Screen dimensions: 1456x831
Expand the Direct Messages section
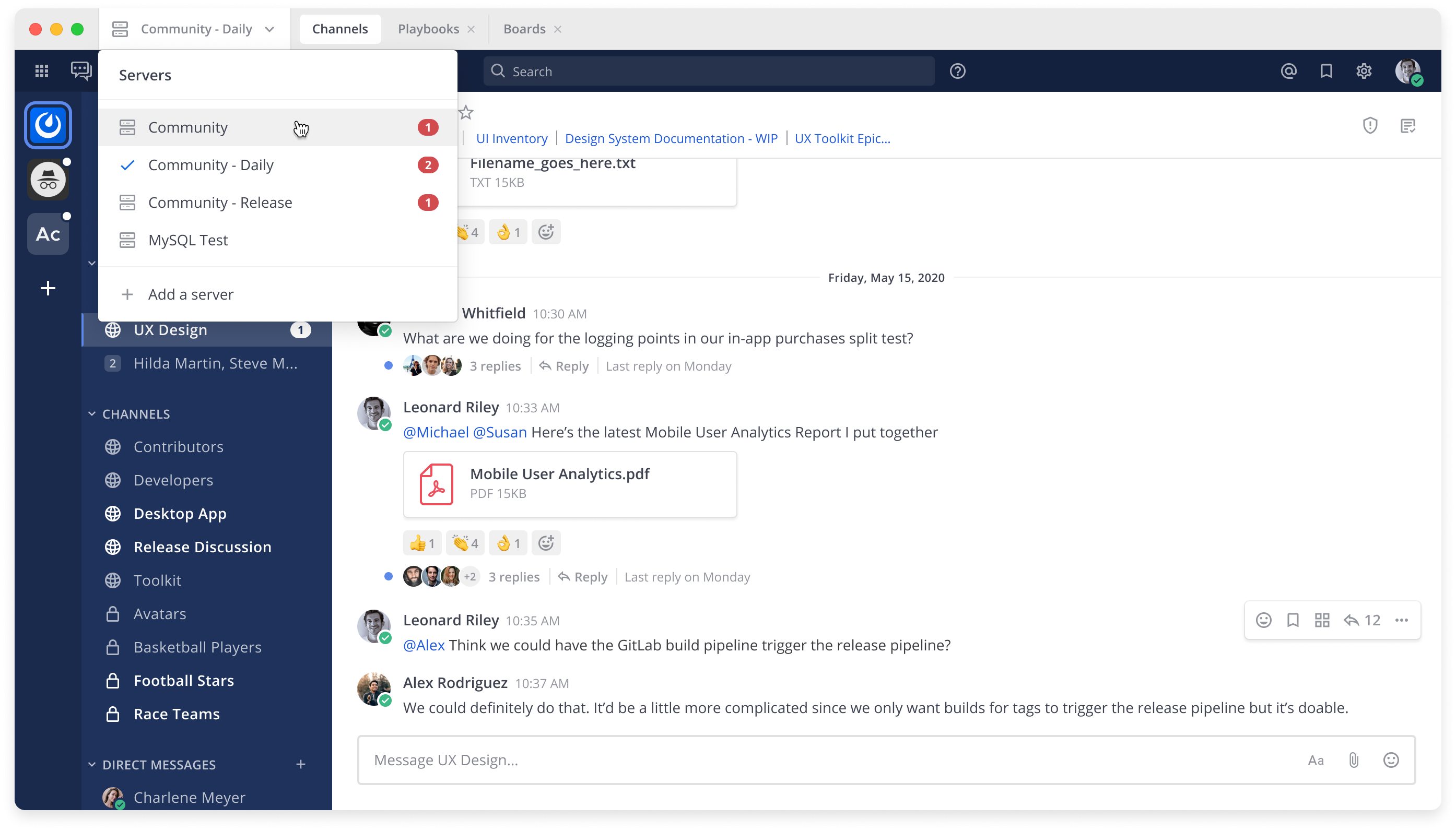coord(91,764)
